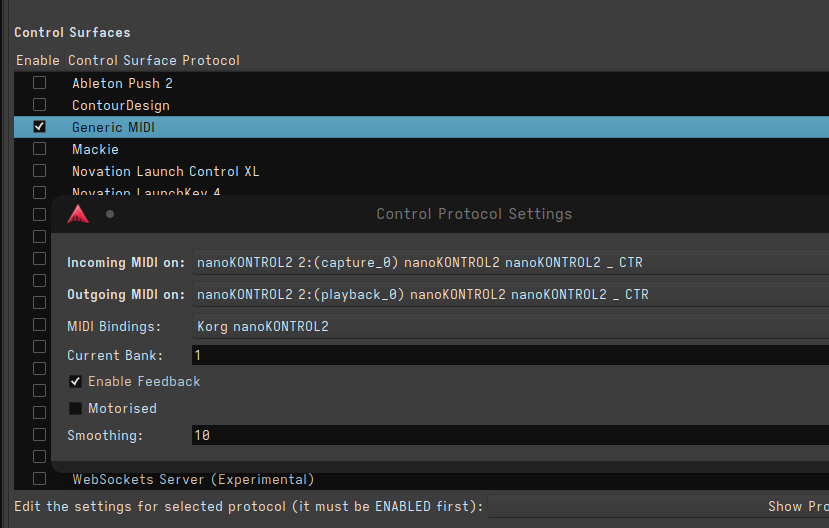
Task: Enable the Mackie control surface checkbox
Action: [x=40, y=149]
